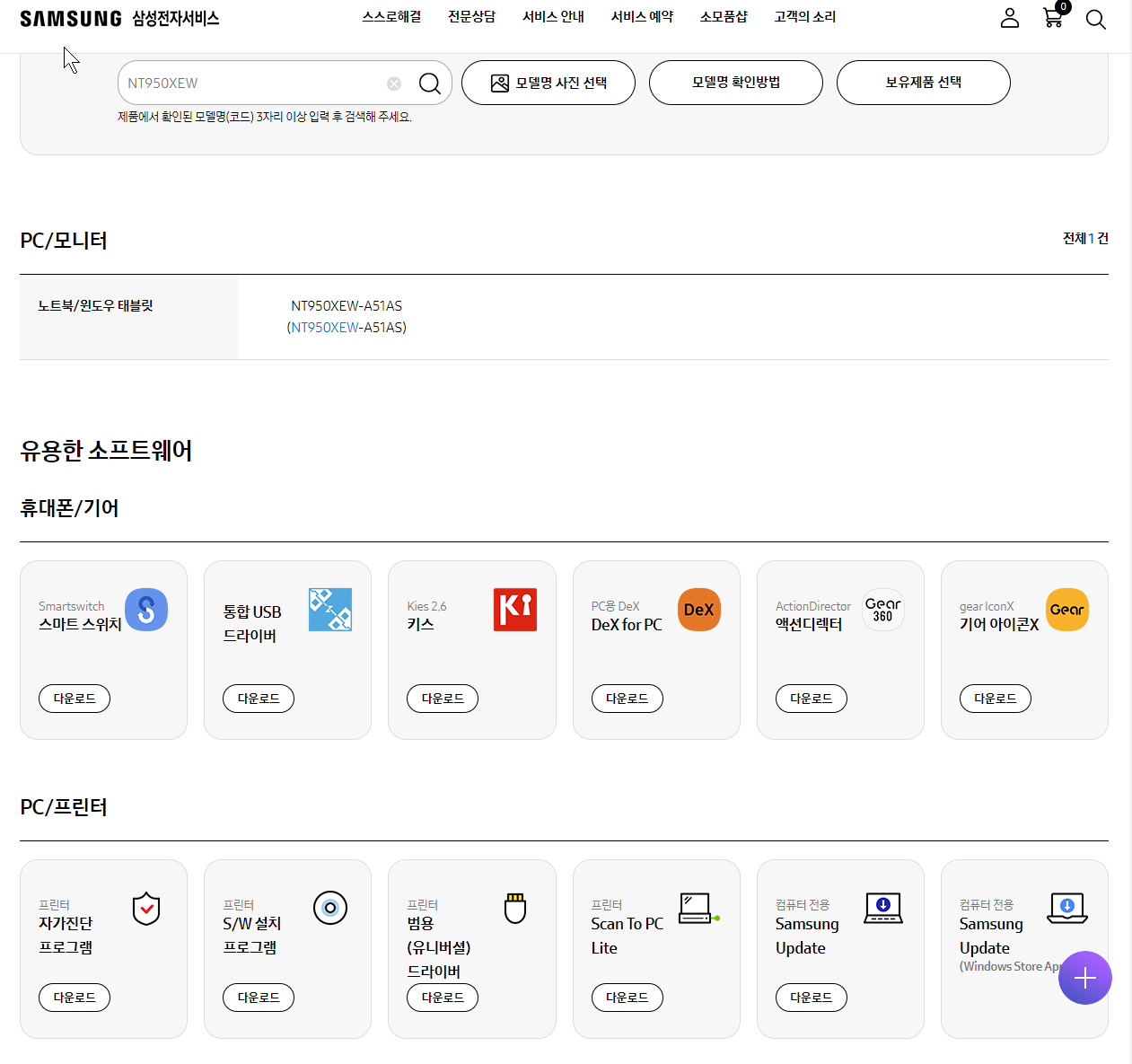This screenshot has height=1064, width=1132.
Task: Click the header search magnifier icon
Action: pyautogui.click(x=1095, y=19)
